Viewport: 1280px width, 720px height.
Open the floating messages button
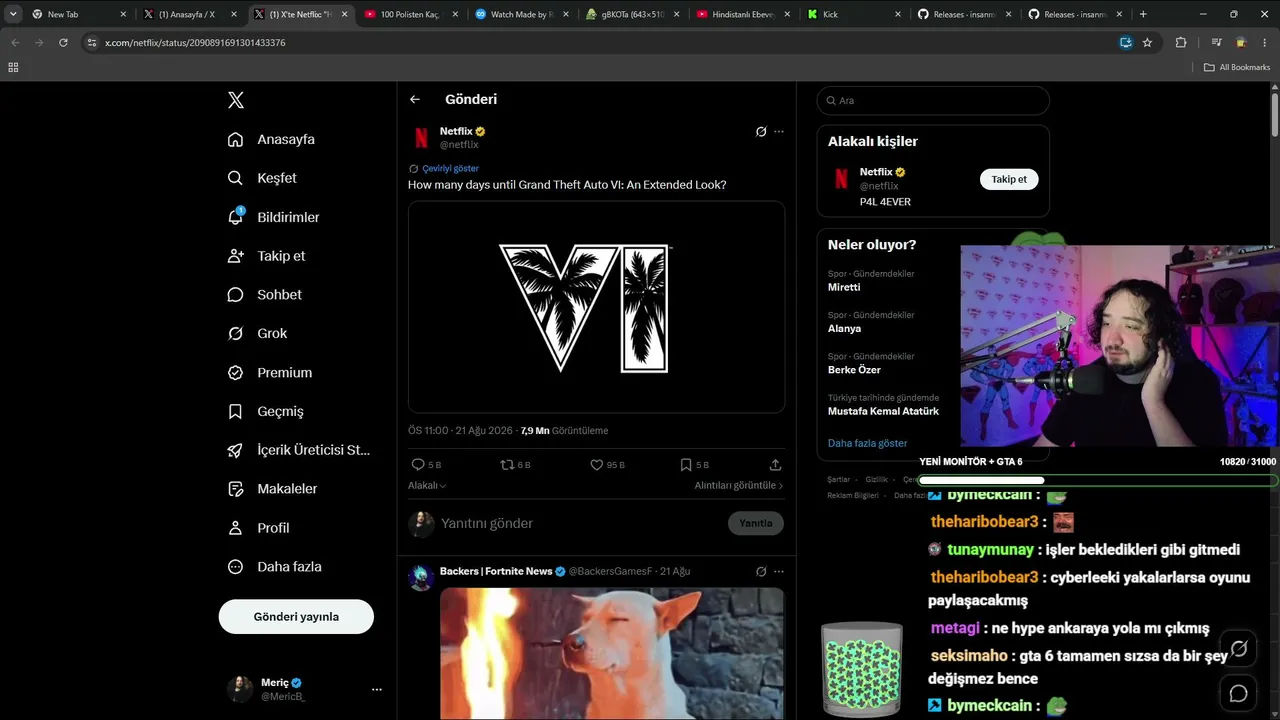click(1239, 693)
